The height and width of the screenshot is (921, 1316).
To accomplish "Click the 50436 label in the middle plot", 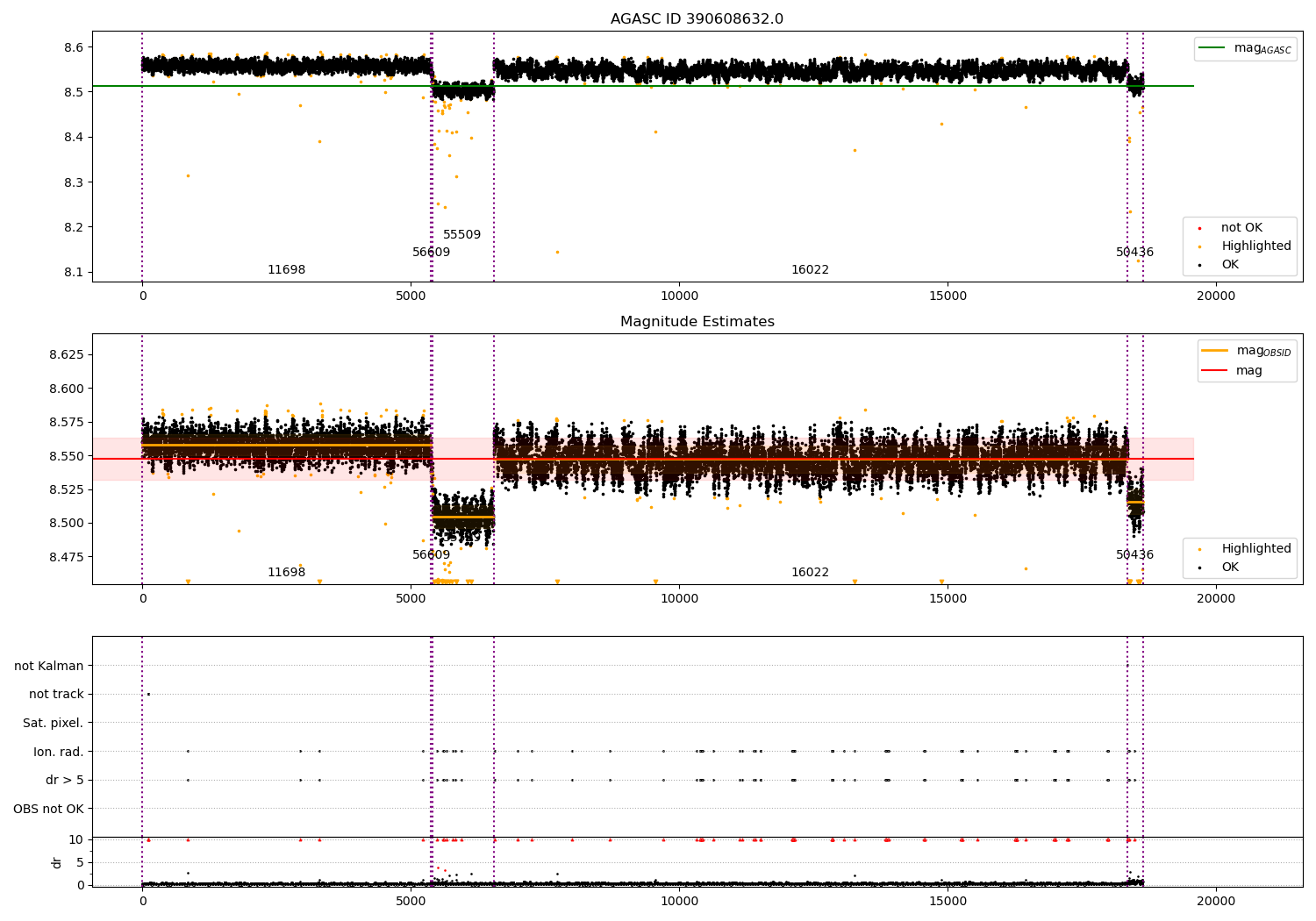I will pyautogui.click(x=1134, y=554).
